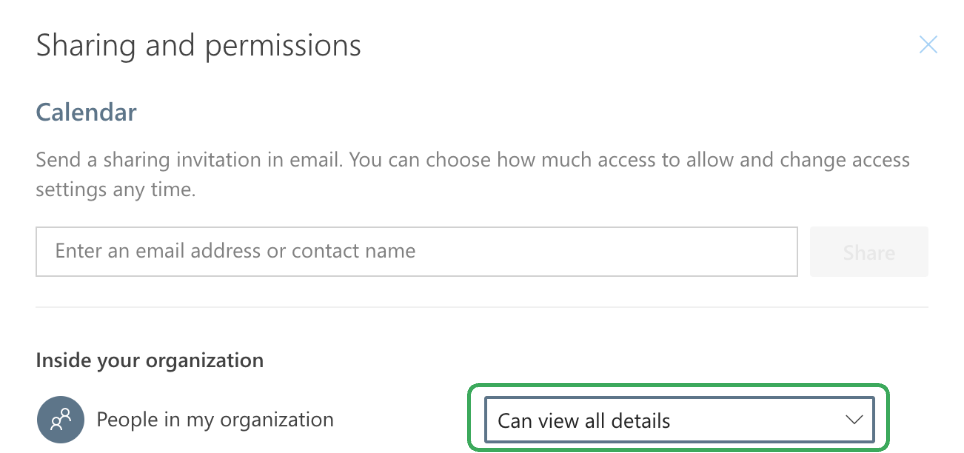Open the 'Can view all details' dropdown
This screenshot has height=453, width=964.
point(679,420)
